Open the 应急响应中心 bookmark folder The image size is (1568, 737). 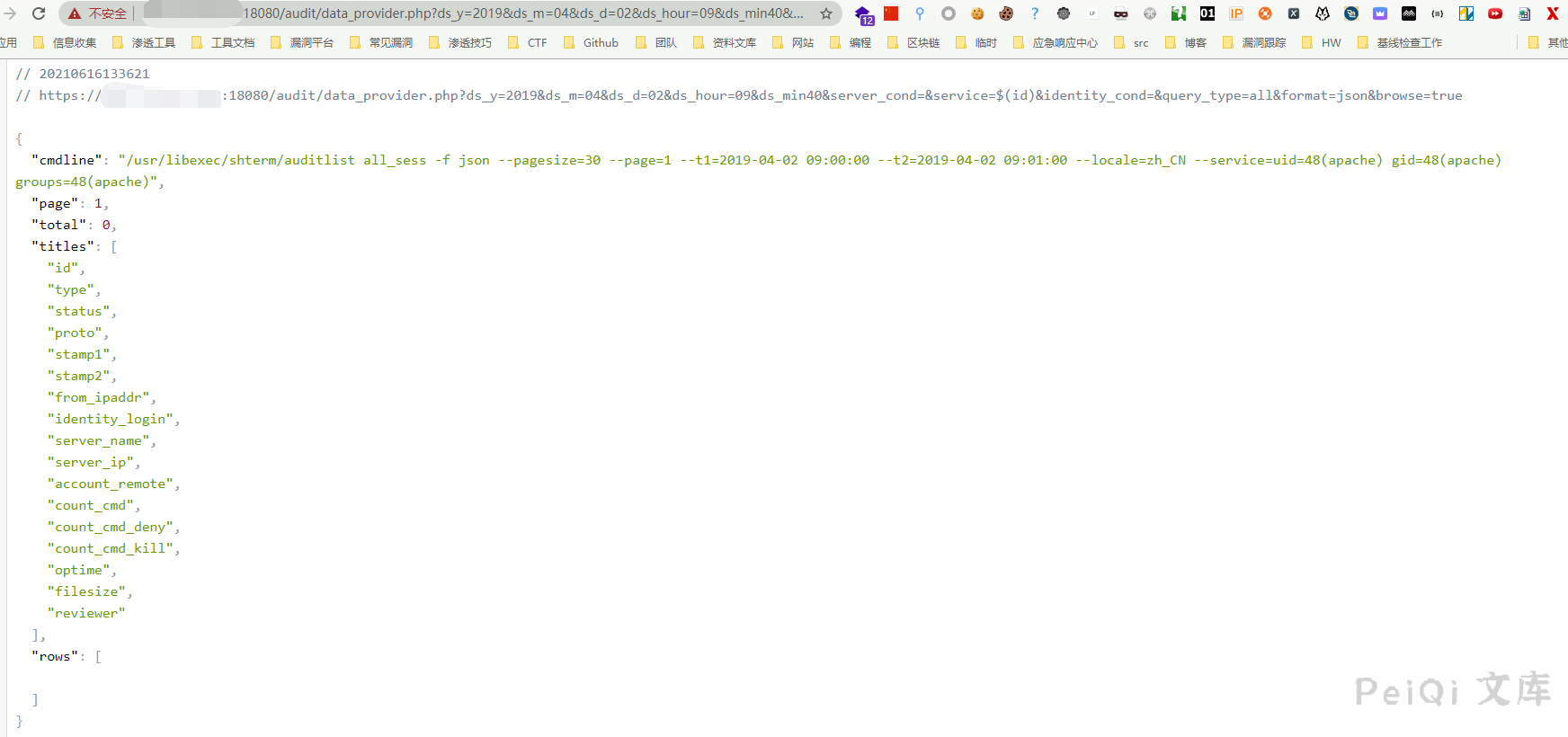pyautogui.click(x=1056, y=42)
